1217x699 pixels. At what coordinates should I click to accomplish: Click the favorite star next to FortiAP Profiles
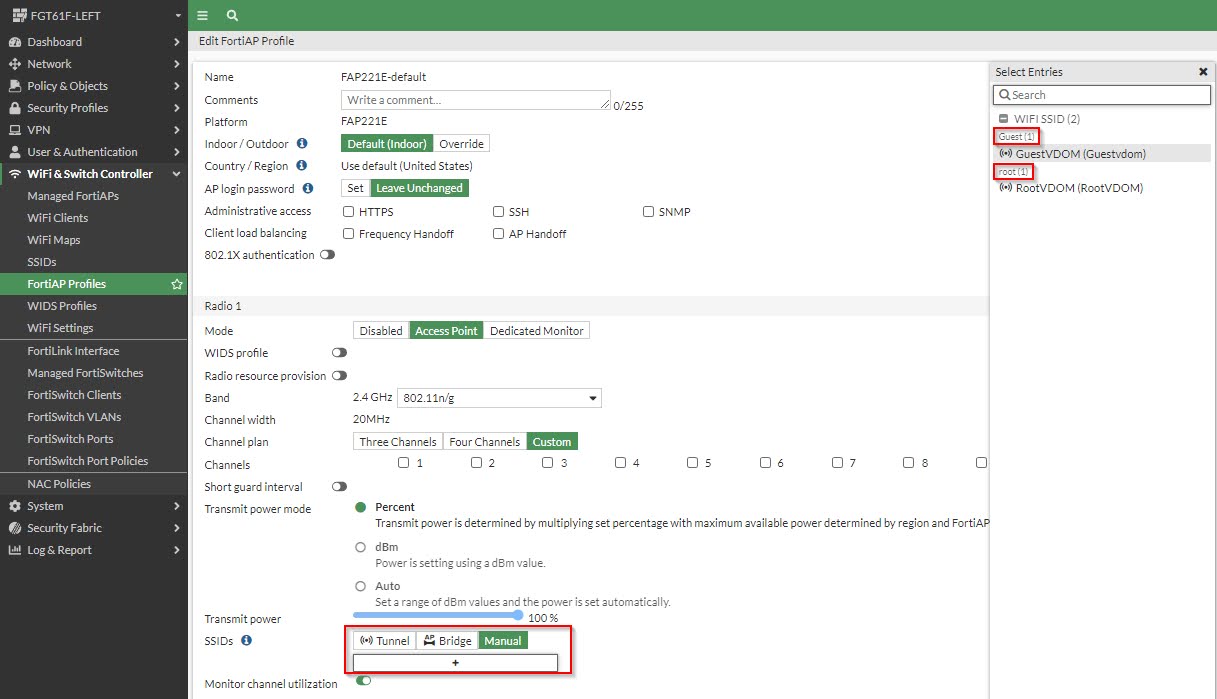[177, 284]
